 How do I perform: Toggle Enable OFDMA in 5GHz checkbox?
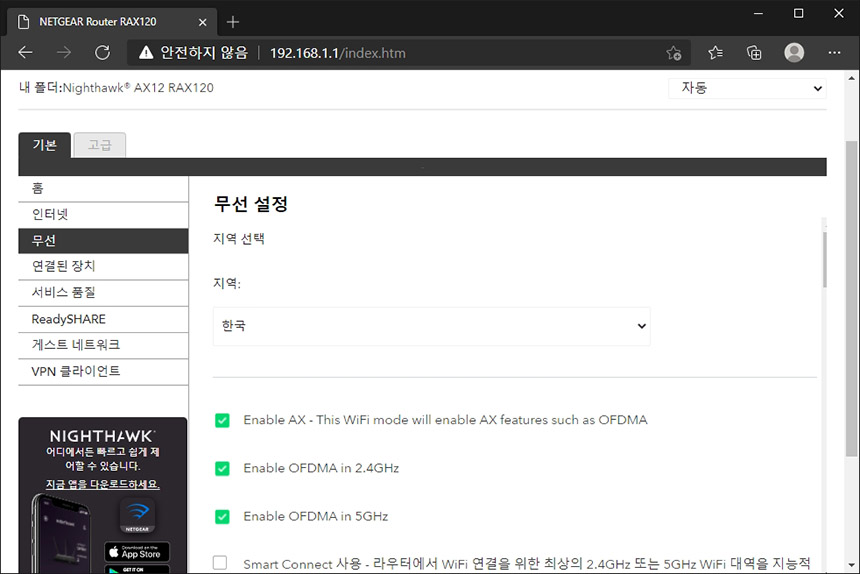click(222, 517)
